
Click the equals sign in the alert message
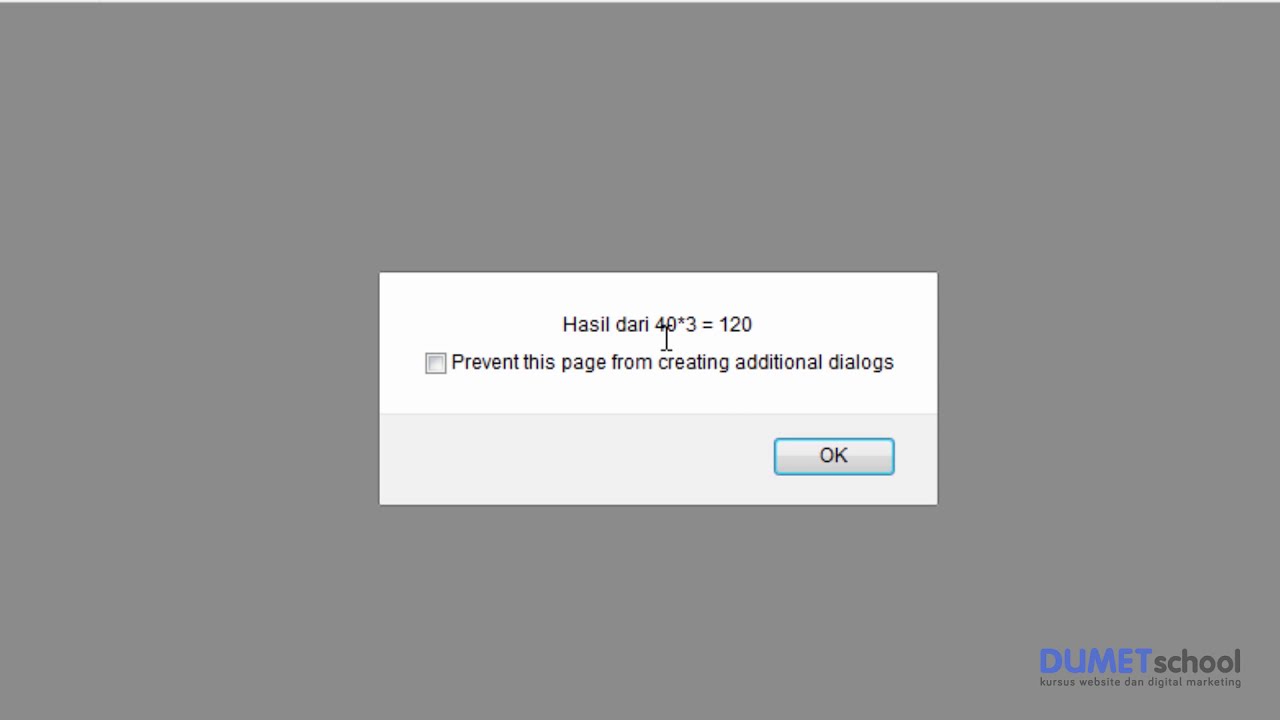[707, 325]
